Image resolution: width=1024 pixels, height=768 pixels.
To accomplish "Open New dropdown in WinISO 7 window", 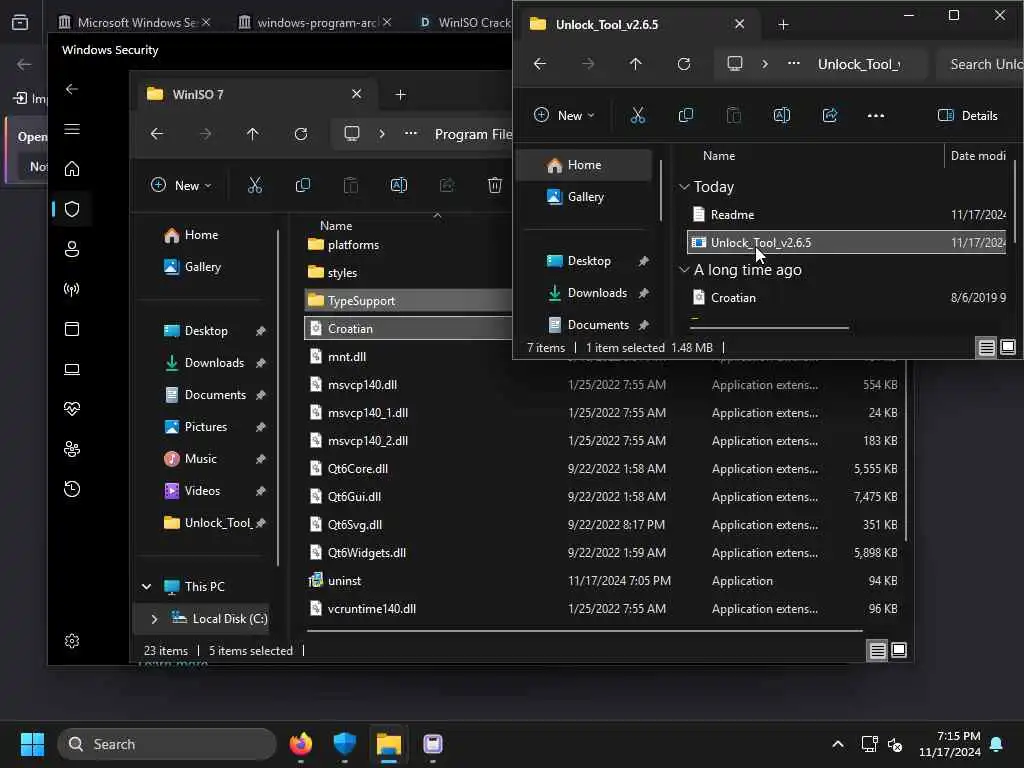I will (181, 185).
